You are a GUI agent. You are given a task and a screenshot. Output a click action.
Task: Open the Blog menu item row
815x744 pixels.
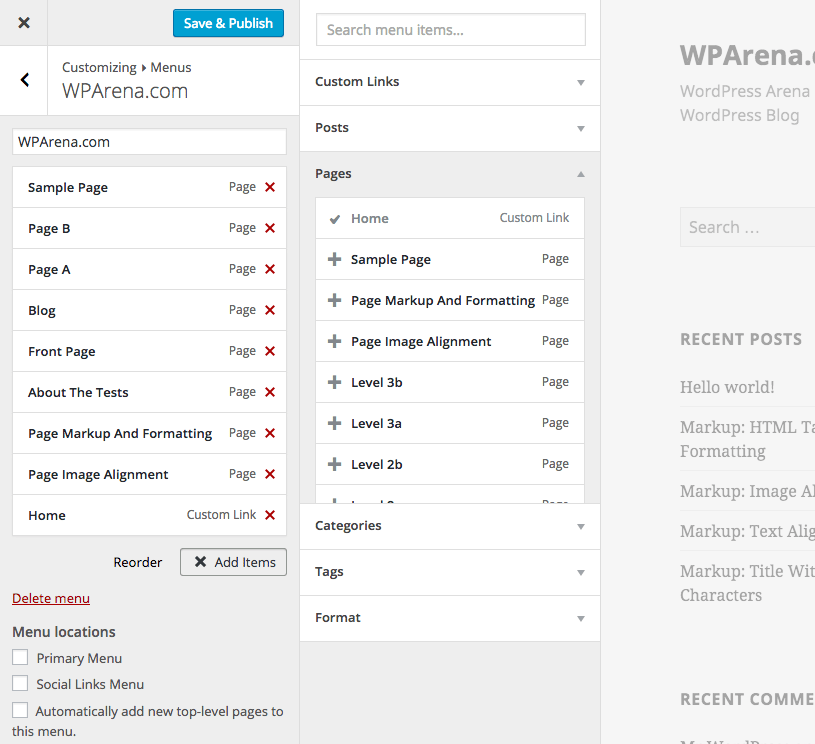point(149,310)
